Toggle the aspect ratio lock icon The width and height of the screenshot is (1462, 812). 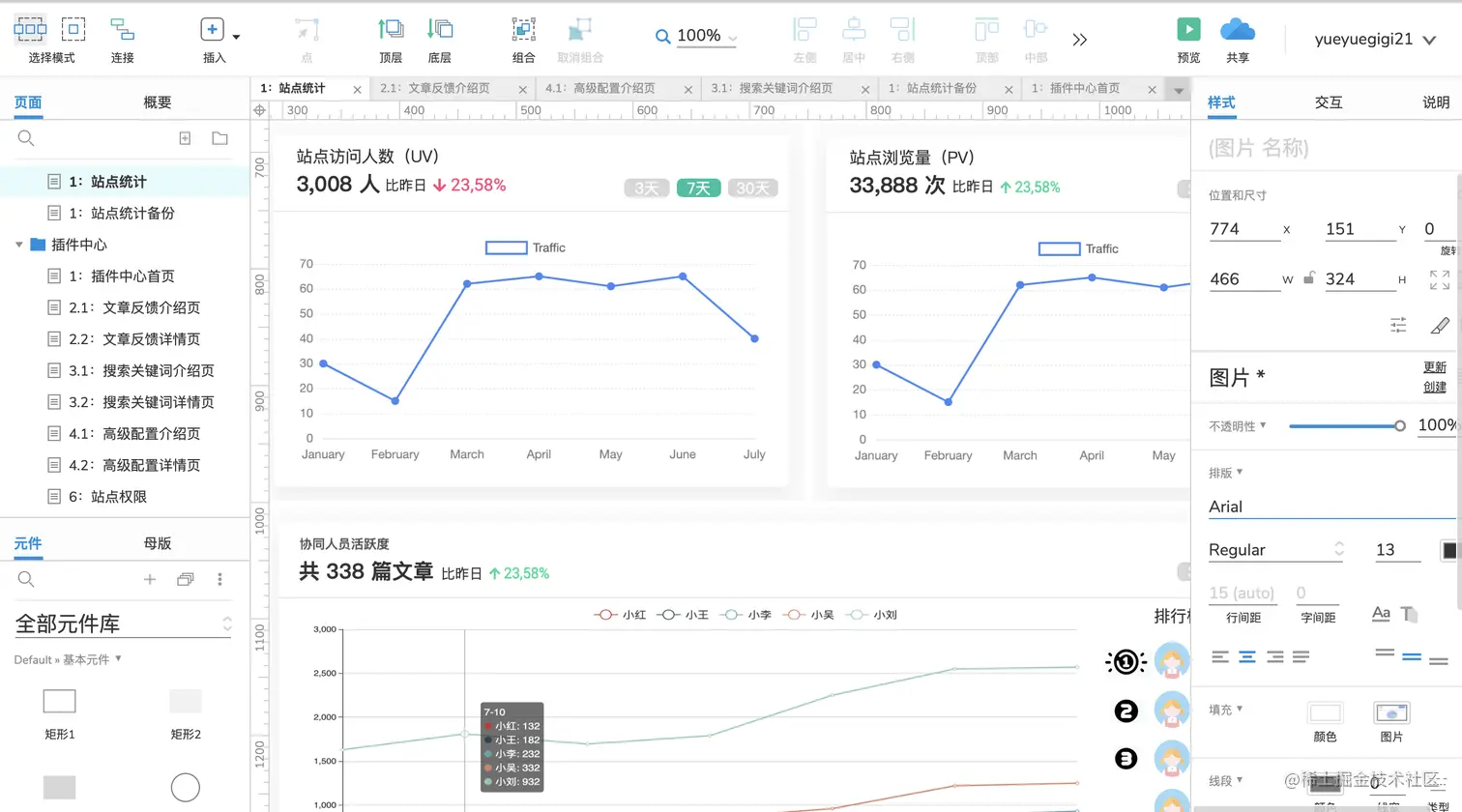(1308, 277)
